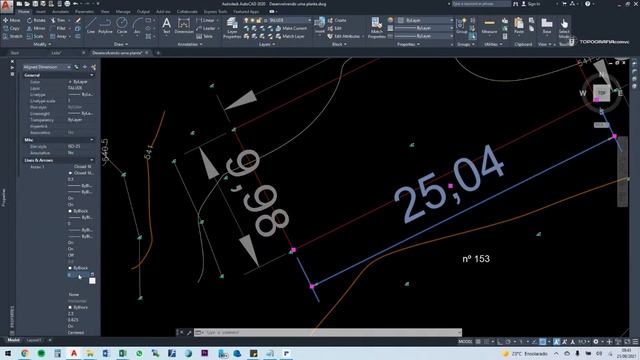This screenshot has height=360, width=640.
Task: Switch to the Home ribbon tab
Action: [x=24, y=12]
